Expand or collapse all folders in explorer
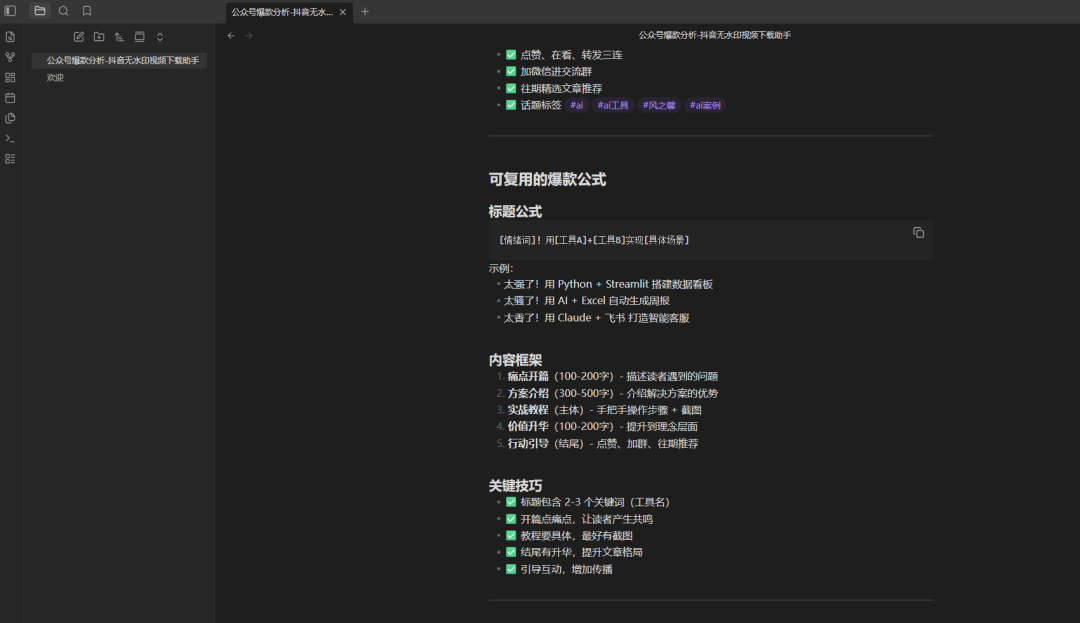The height and width of the screenshot is (623, 1080). point(160,36)
